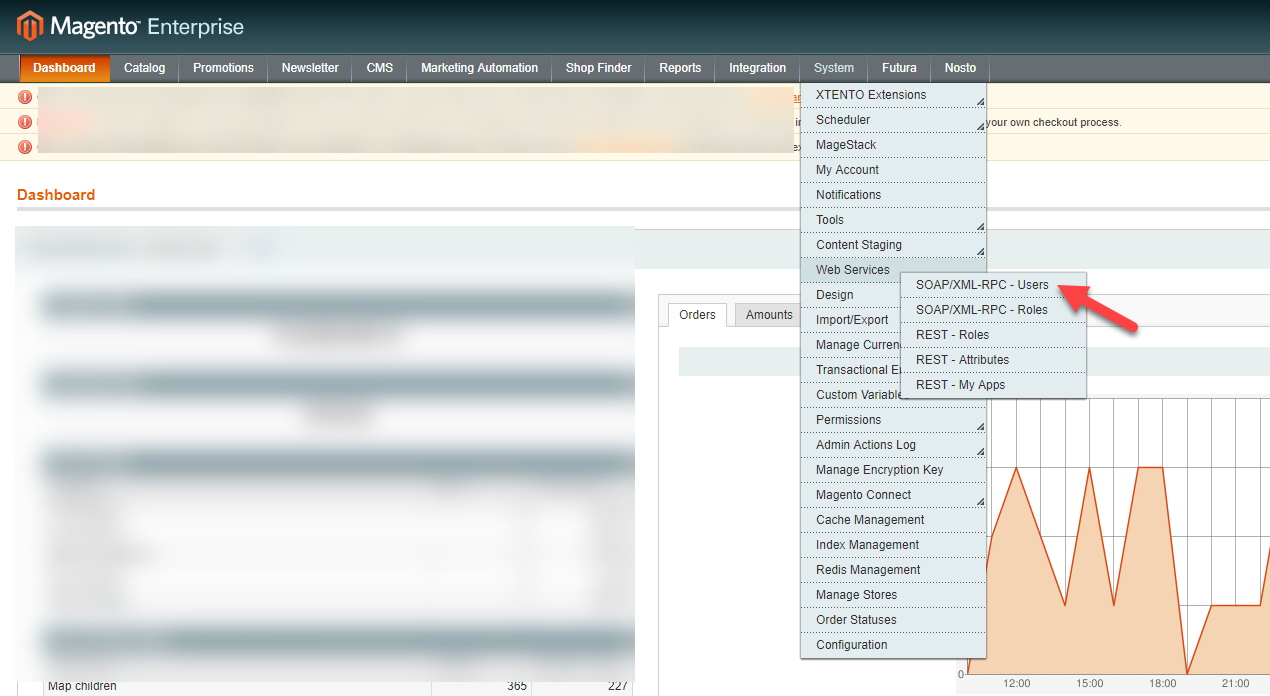Screen dimensions: 1270x696
Task: Click the 15:00 label on the chart axis
Action: [x=1090, y=684]
